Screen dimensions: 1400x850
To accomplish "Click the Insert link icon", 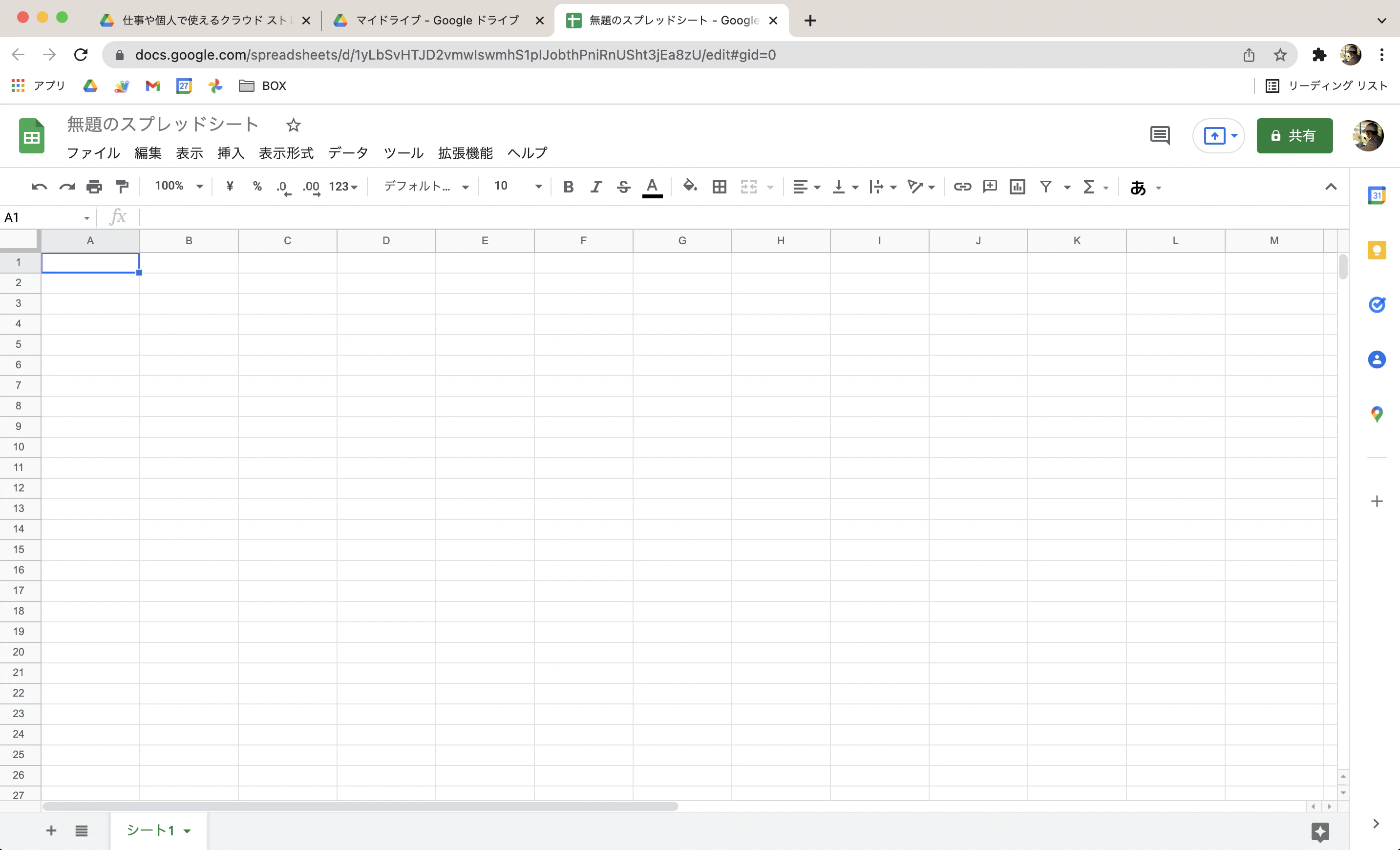I will tap(962, 186).
